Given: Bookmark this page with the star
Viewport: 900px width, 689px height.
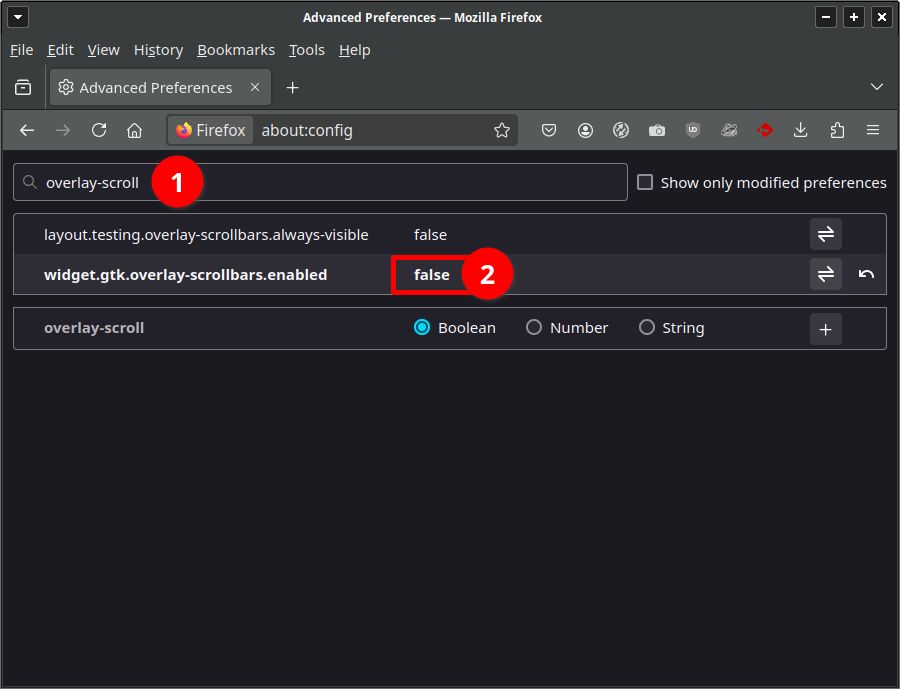Looking at the screenshot, I should (502, 130).
